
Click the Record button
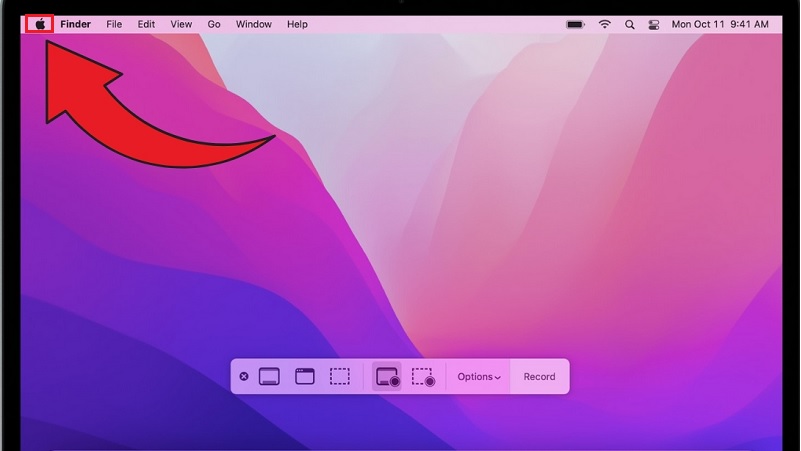pos(539,376)
